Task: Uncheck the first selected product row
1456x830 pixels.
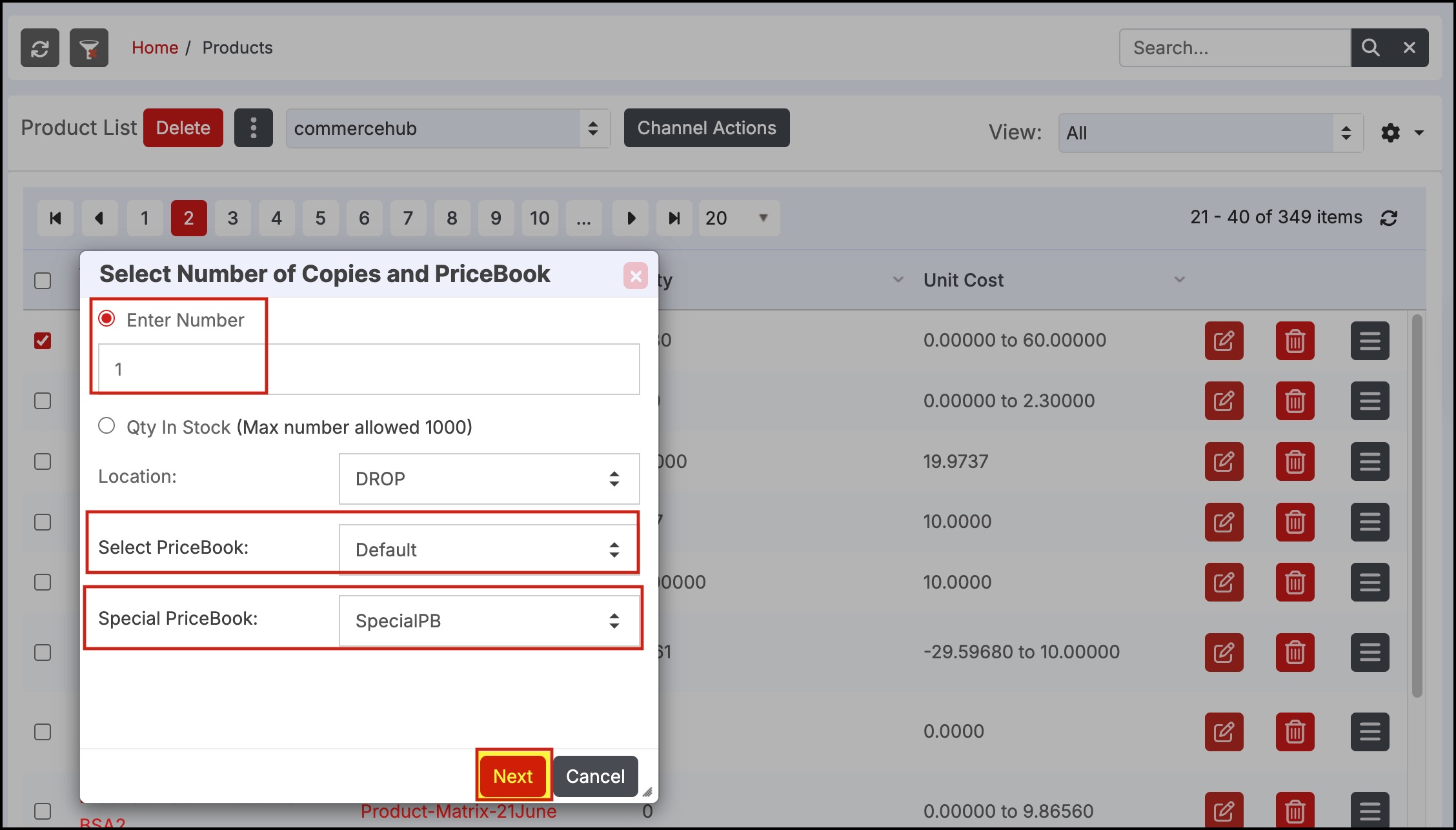Action: (43, 340)
